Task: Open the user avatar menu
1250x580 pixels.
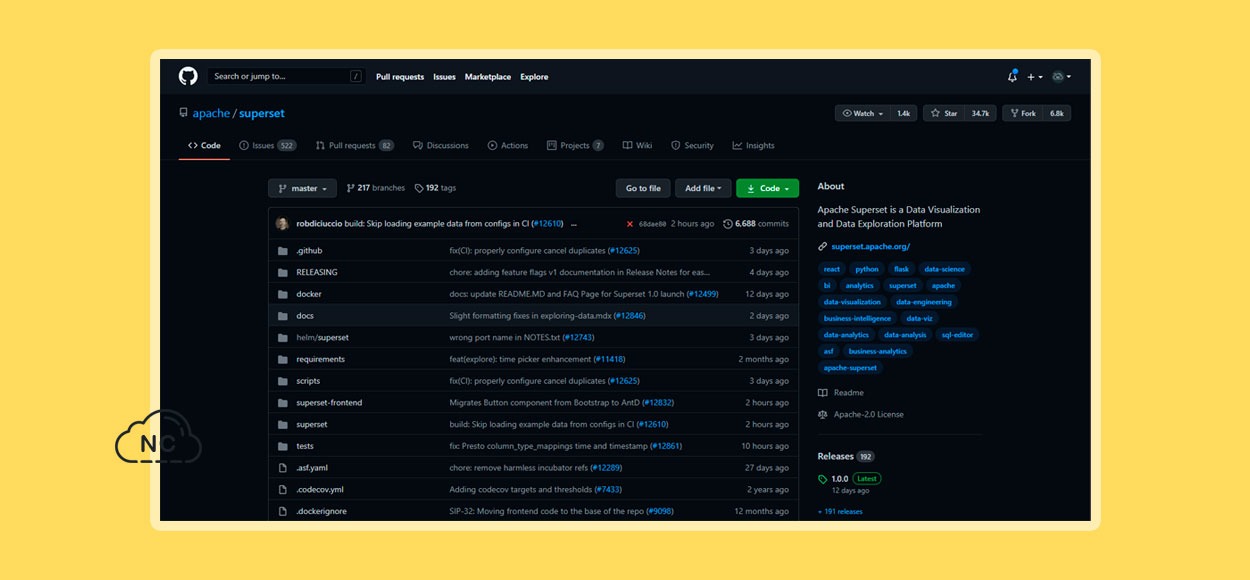Action: point(1061,77)
